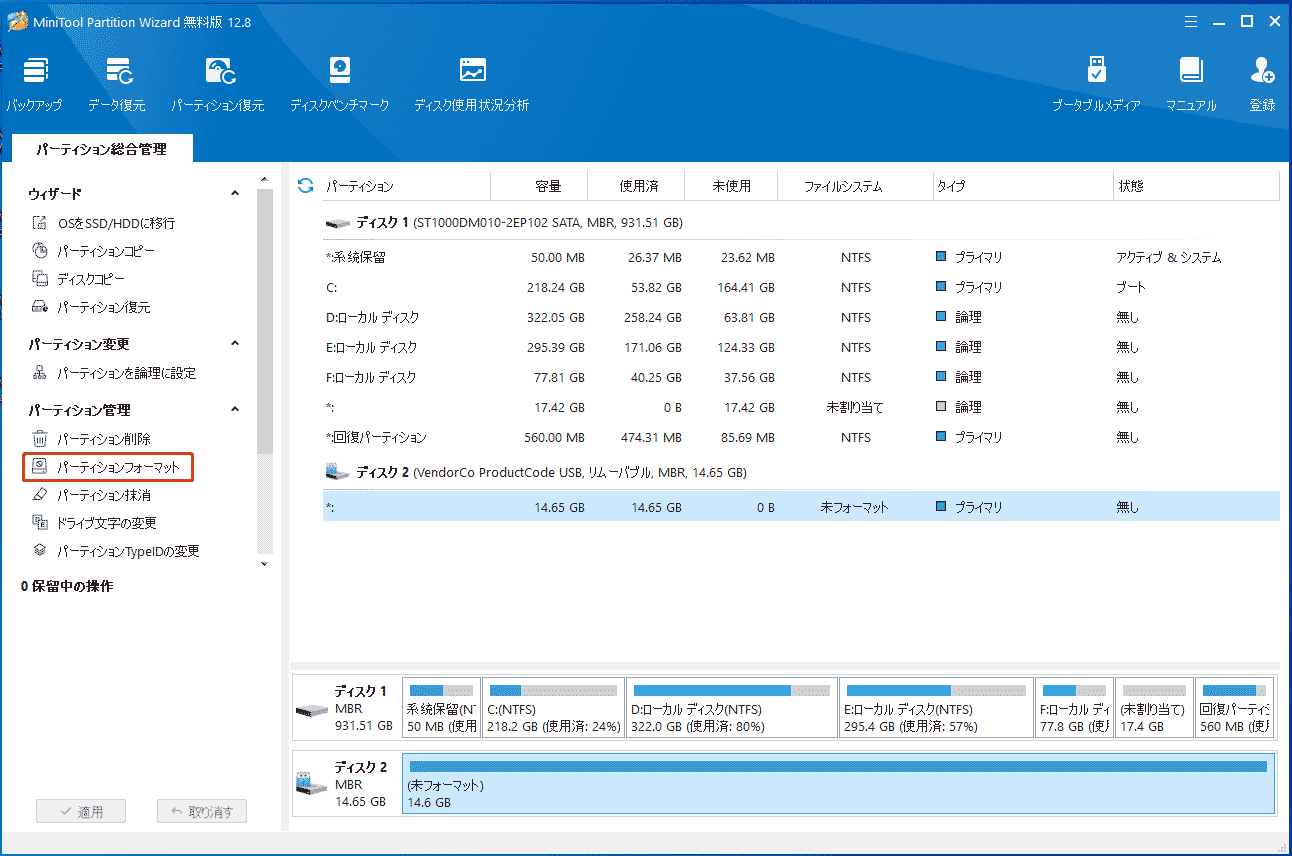
Task: Click 系統保留 block in disk map
Action: pos(441,708)
